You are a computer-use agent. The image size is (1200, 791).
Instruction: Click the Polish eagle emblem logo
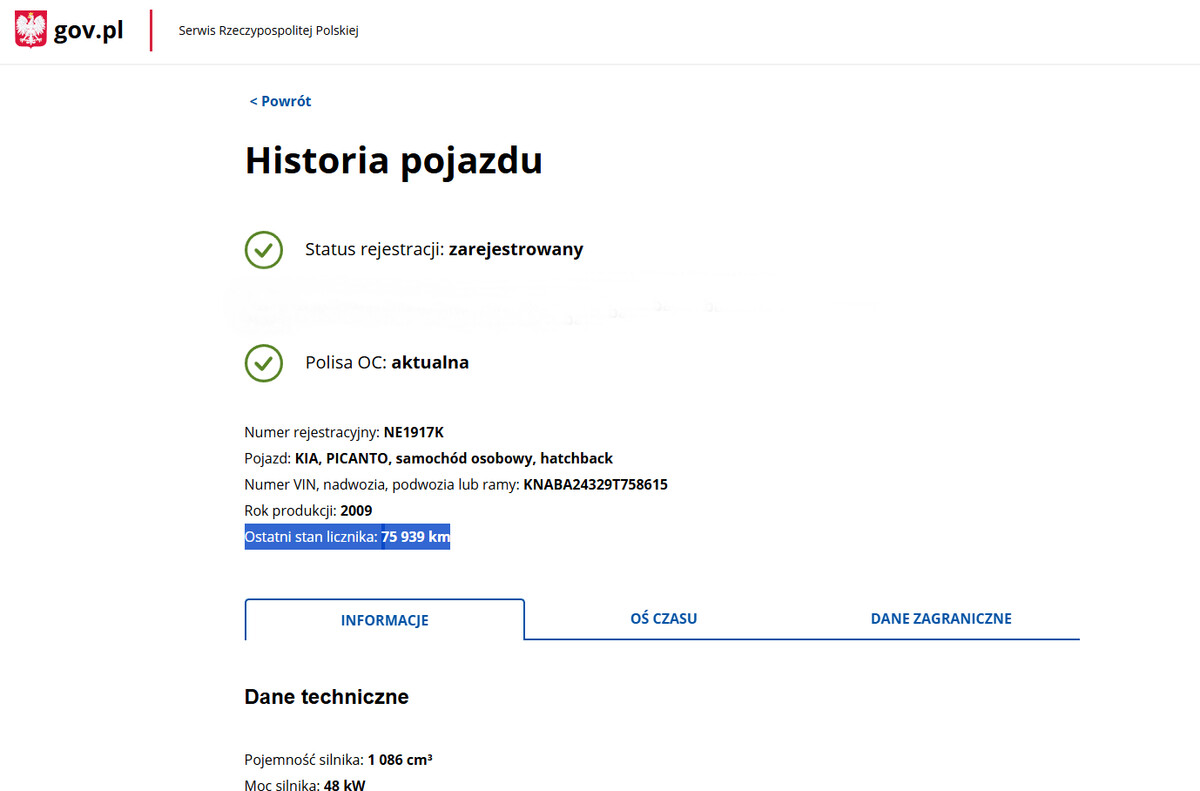point(31,30)
